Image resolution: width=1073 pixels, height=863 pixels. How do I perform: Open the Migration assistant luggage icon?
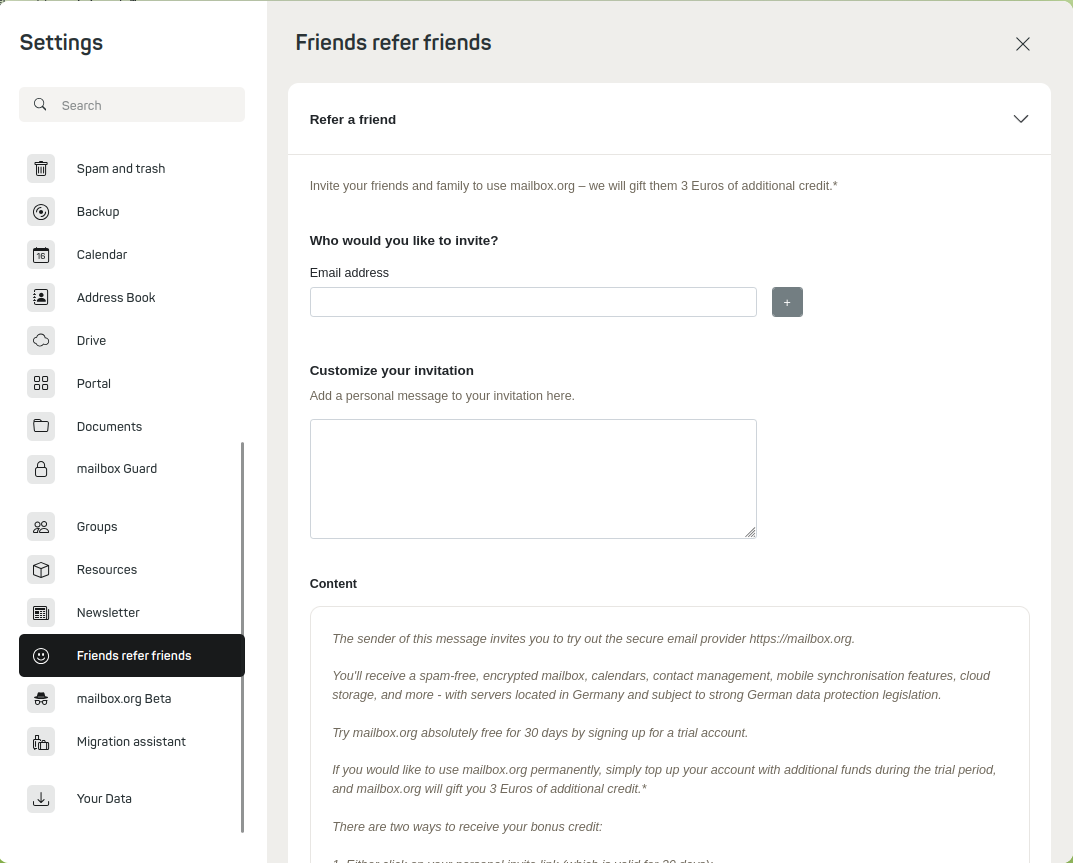coord(41,742)
